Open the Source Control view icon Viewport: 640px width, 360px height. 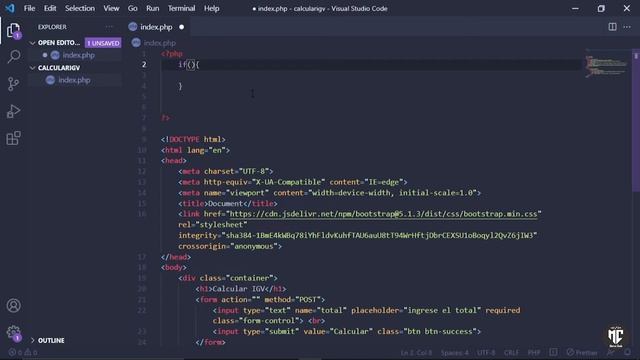point(13,84)
